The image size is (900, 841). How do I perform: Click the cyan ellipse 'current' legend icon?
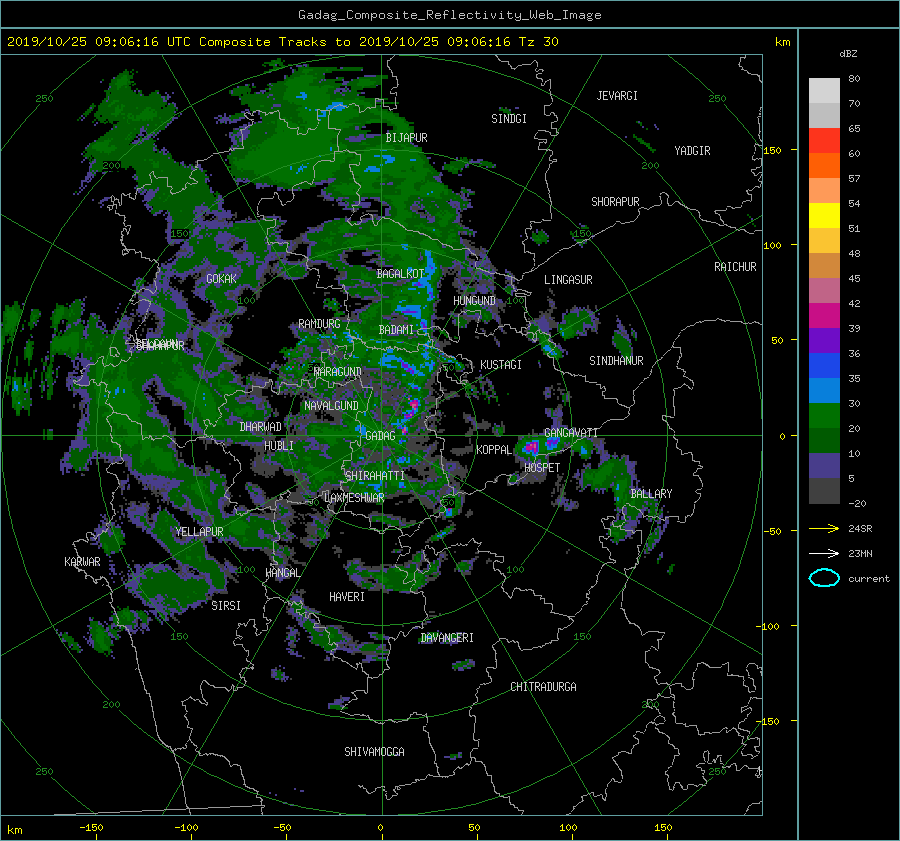[824, 578]
